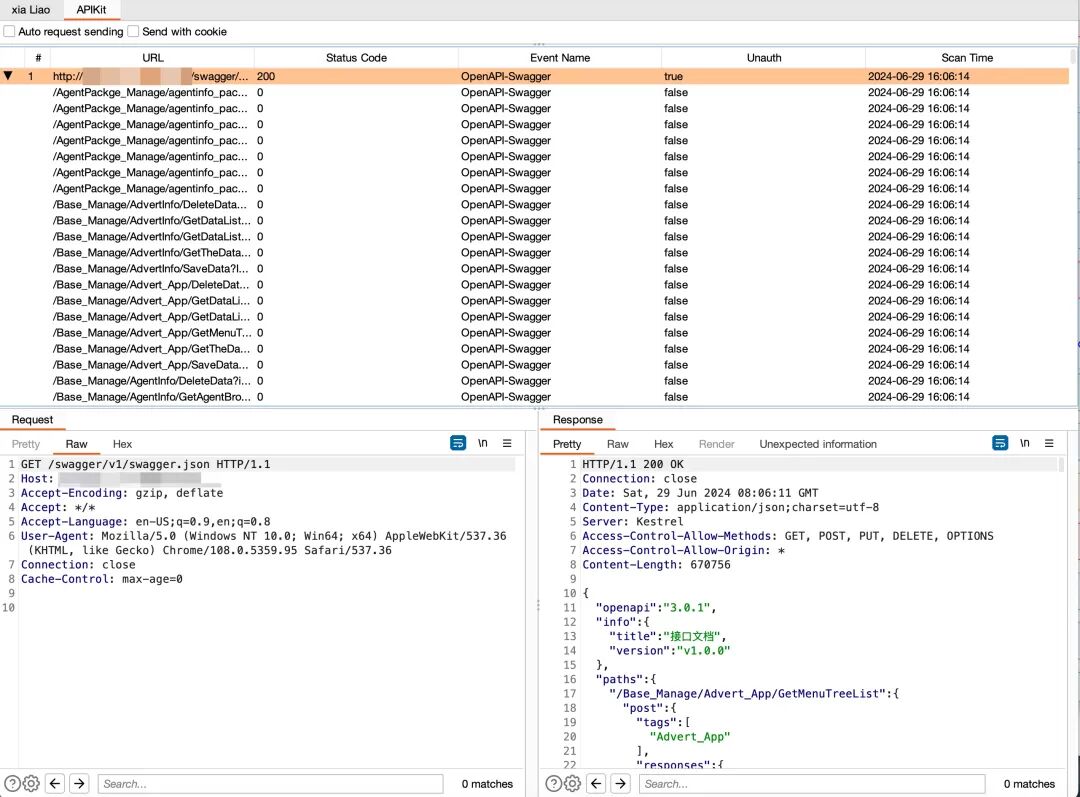Open the Response panel hamburger options menu

[x=1049, y=443]
